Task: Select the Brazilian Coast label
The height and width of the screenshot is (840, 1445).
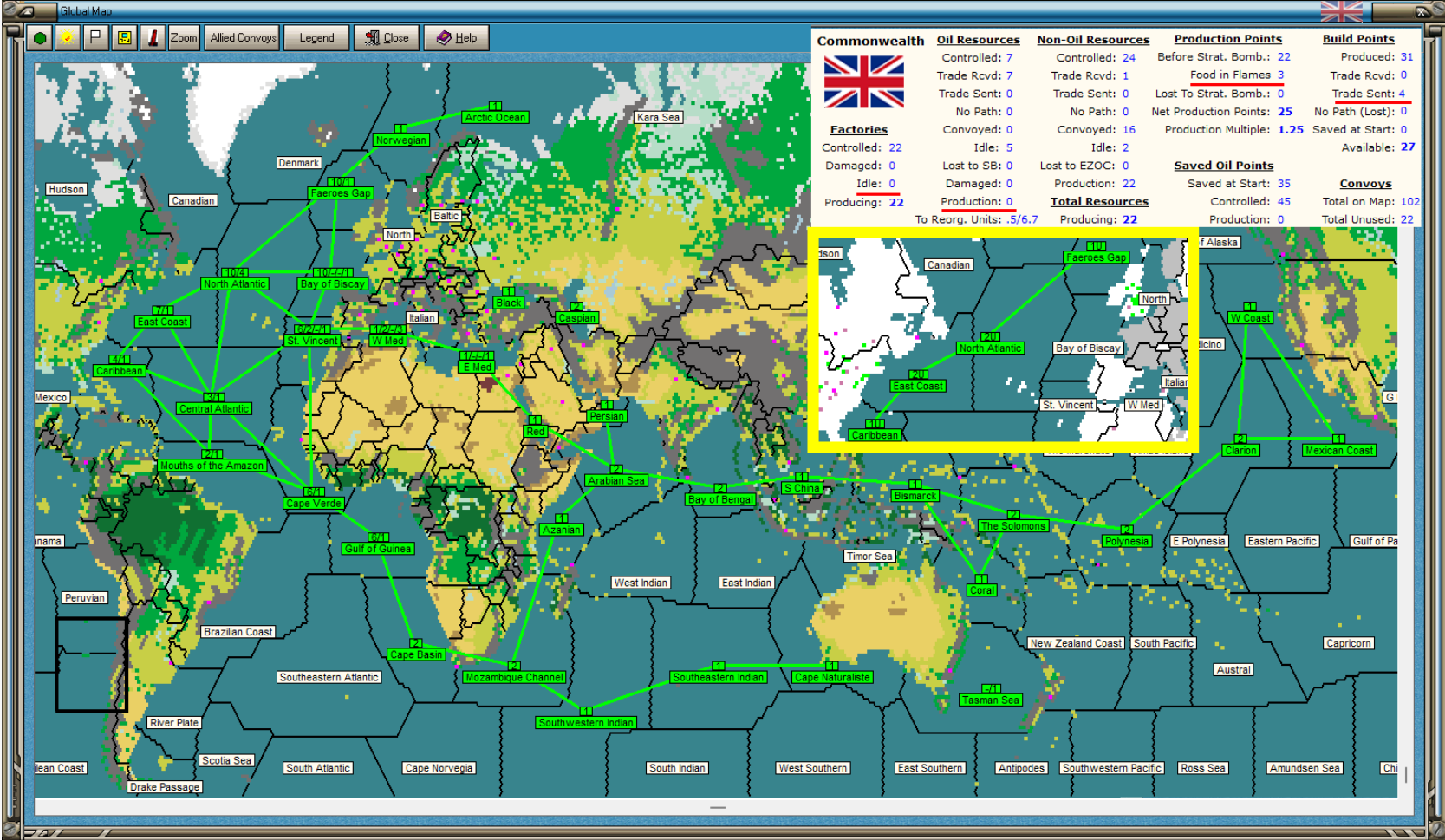Action: point(238,632)
